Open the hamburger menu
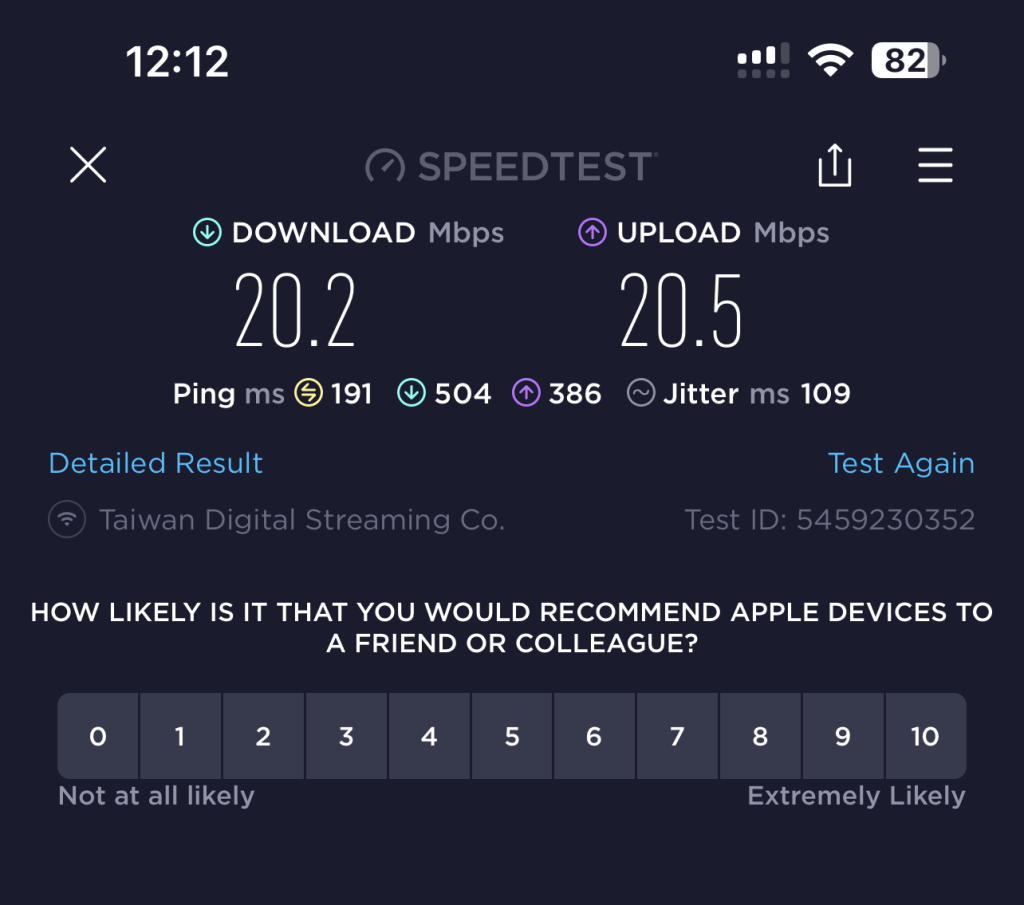Image resolution: width=1024 pixels, height=905 pixels. 935,165
